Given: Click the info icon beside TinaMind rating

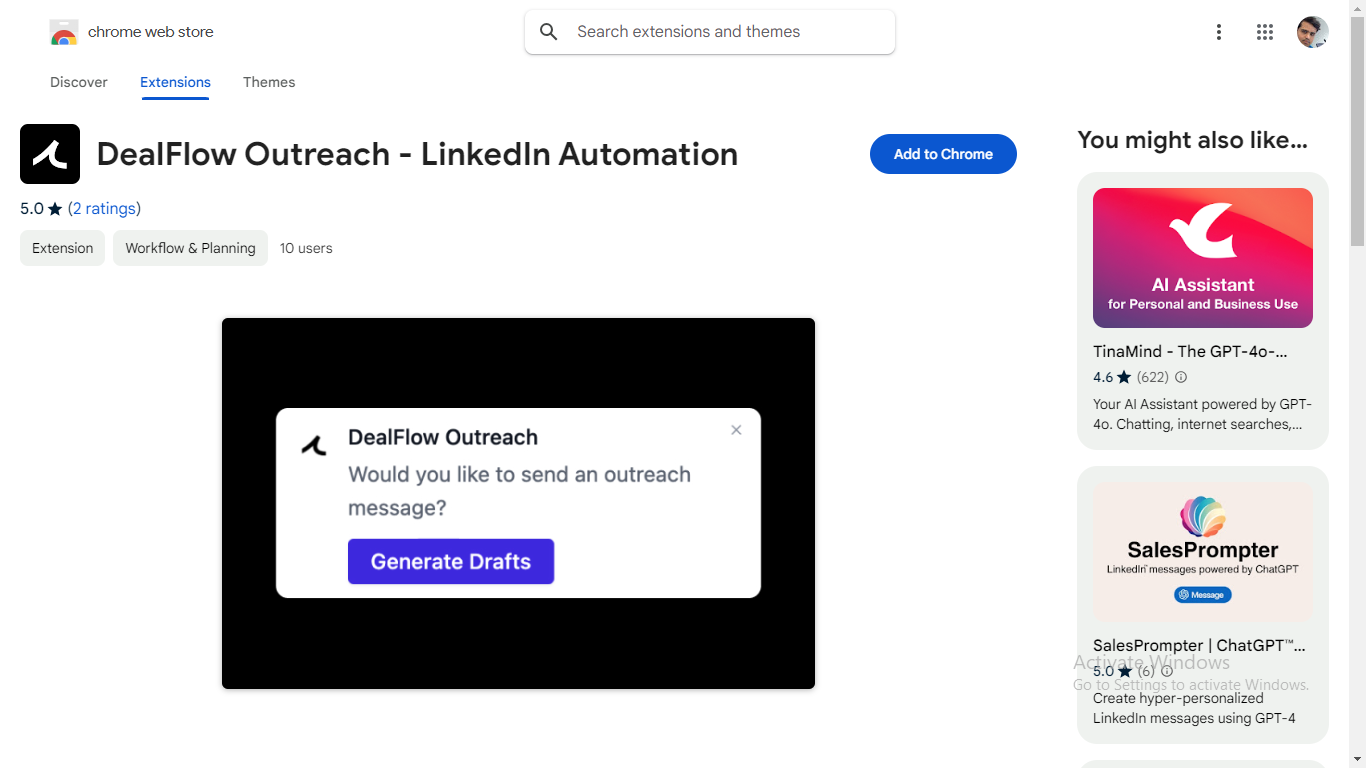Looking at the screenshot, I should click(1181, 377).
